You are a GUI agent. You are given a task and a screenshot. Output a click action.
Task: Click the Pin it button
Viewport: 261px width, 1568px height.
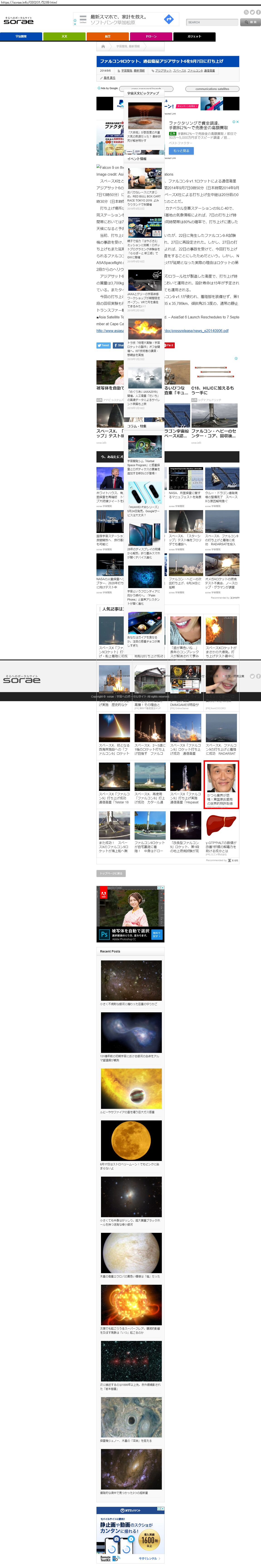pyautogui.click(x=169, y=345)
